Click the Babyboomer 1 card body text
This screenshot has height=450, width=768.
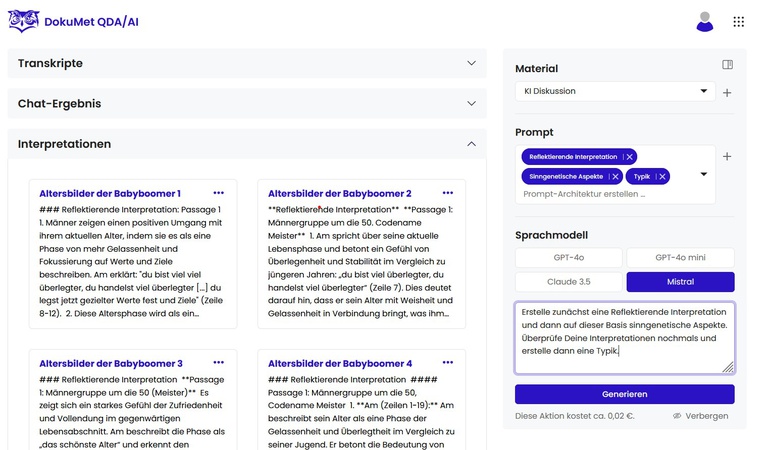pyautogui.click(x=131, y=261)
